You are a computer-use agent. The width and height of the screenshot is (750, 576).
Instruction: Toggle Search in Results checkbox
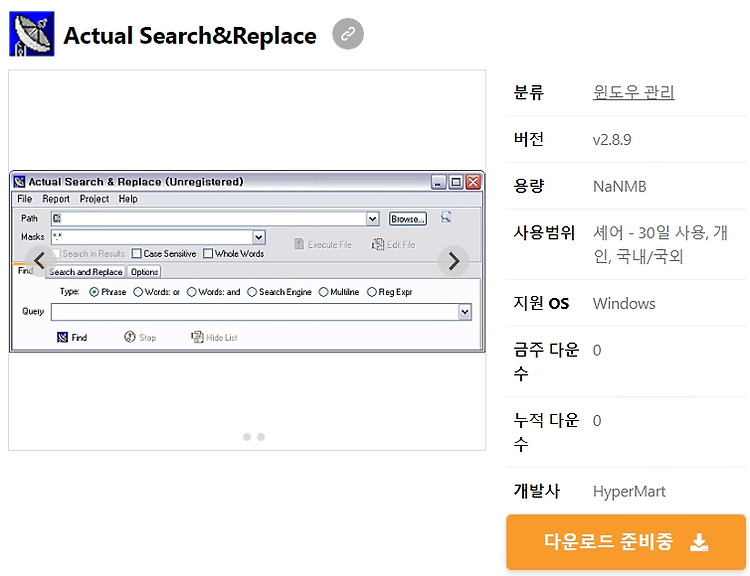click(x=56, y=254)
